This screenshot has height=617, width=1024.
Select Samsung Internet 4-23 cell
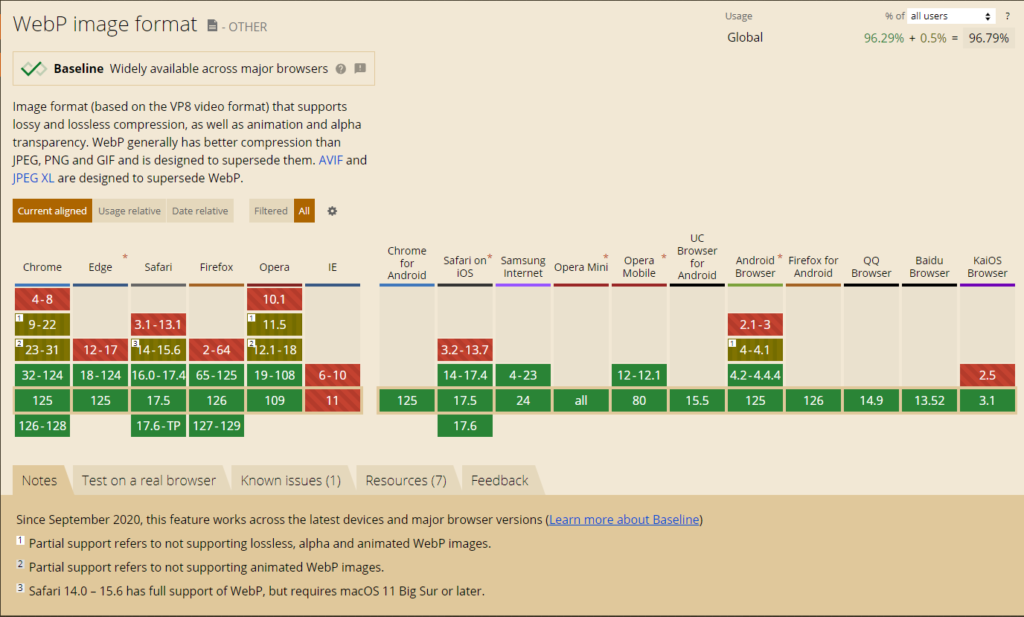click(x=523, y=375)
